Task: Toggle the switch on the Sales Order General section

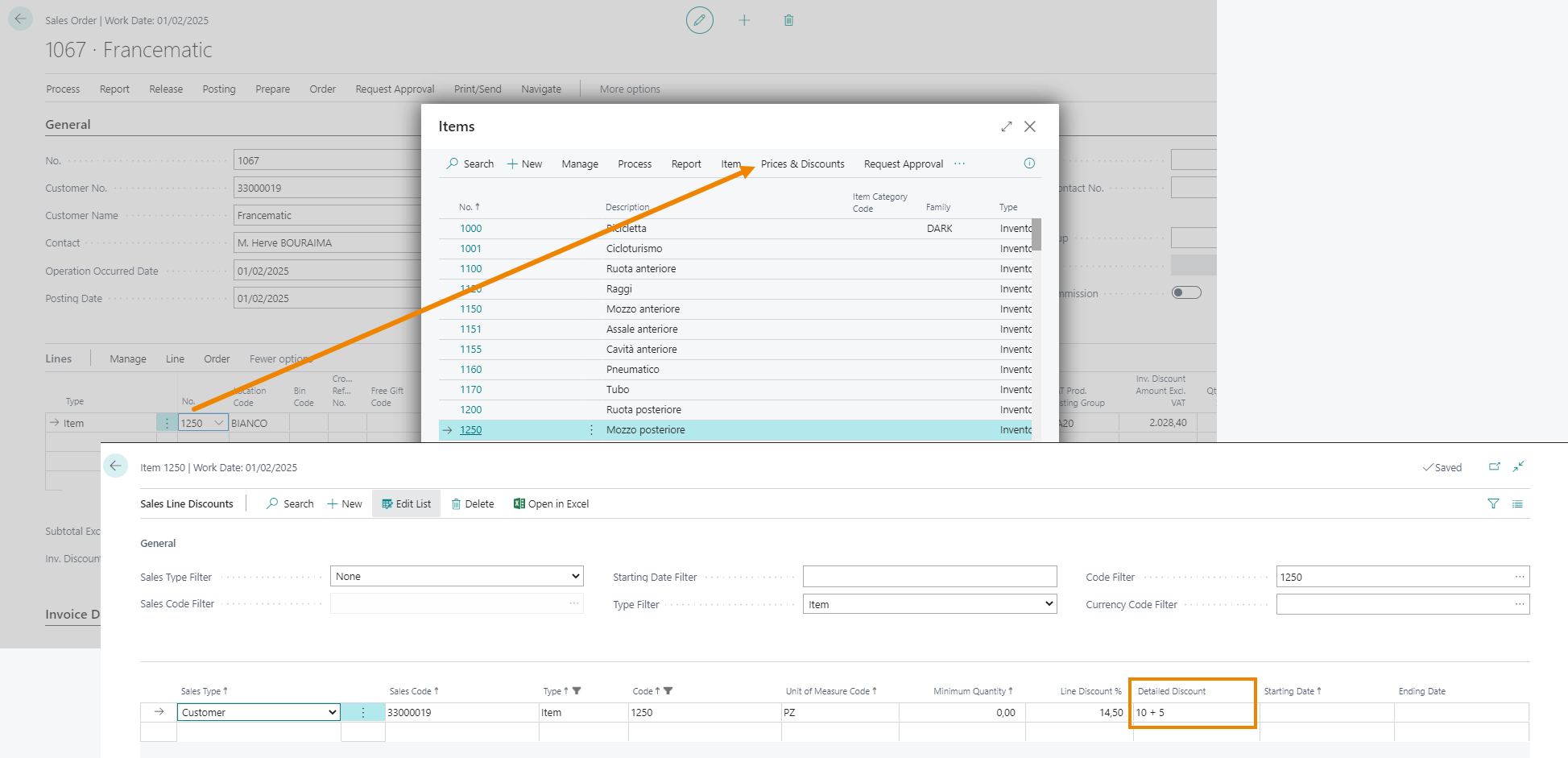Action: point(1186,292)
